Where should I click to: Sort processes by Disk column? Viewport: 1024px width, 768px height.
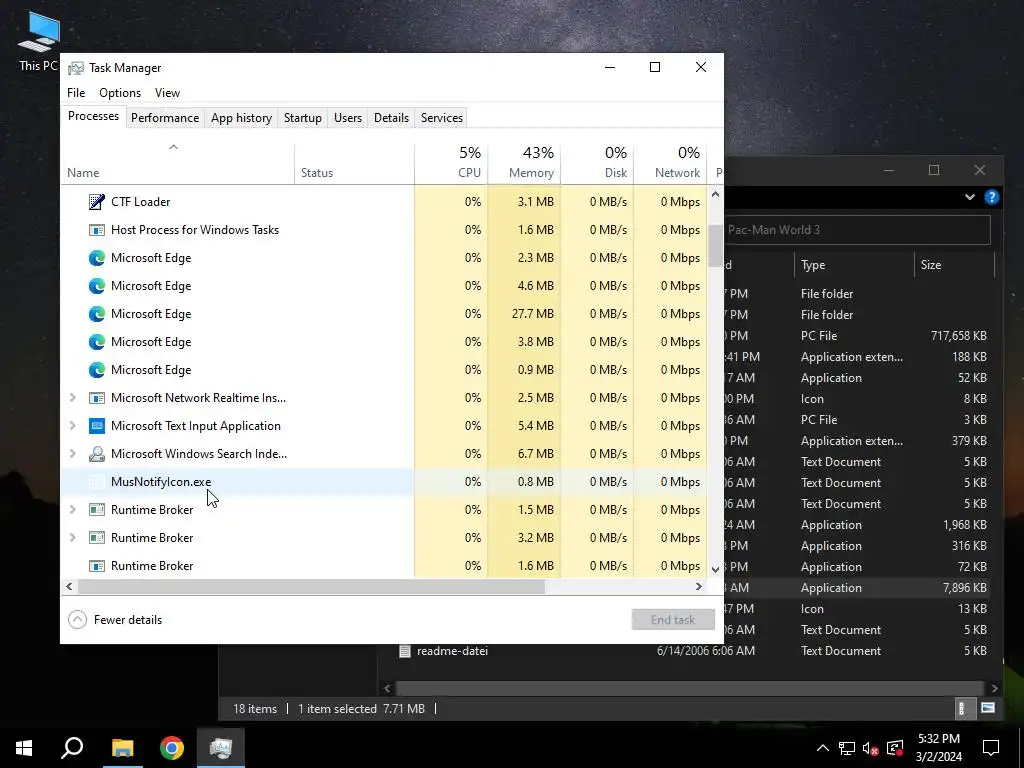click(x=598, y=162)
